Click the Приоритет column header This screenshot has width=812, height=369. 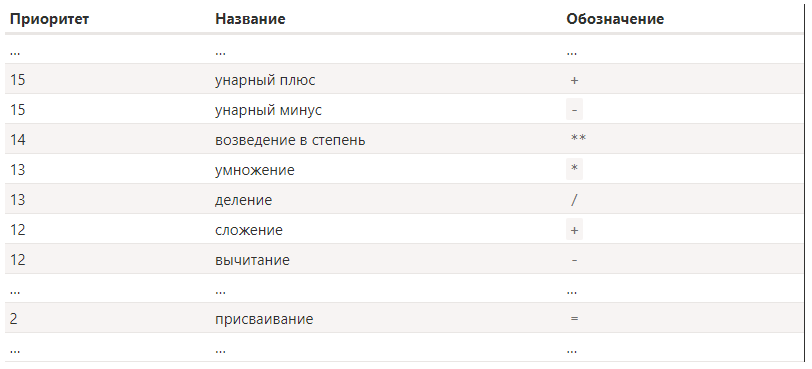pyautogui.click(x=49, y=19)
